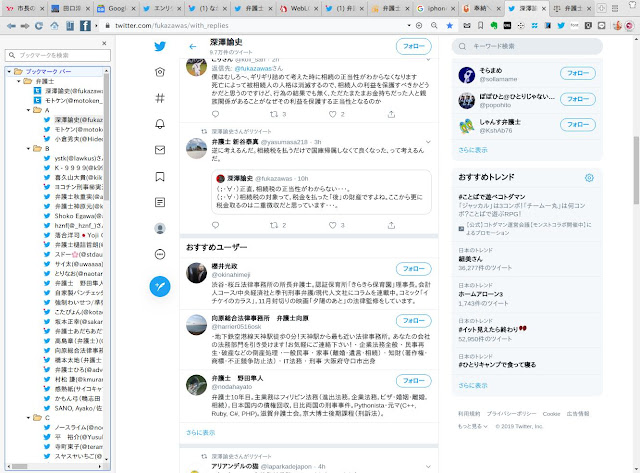Reload the page with the refresh icon
Screen dimensions: 640x473
pyautogui.click(x=39, y=26)
